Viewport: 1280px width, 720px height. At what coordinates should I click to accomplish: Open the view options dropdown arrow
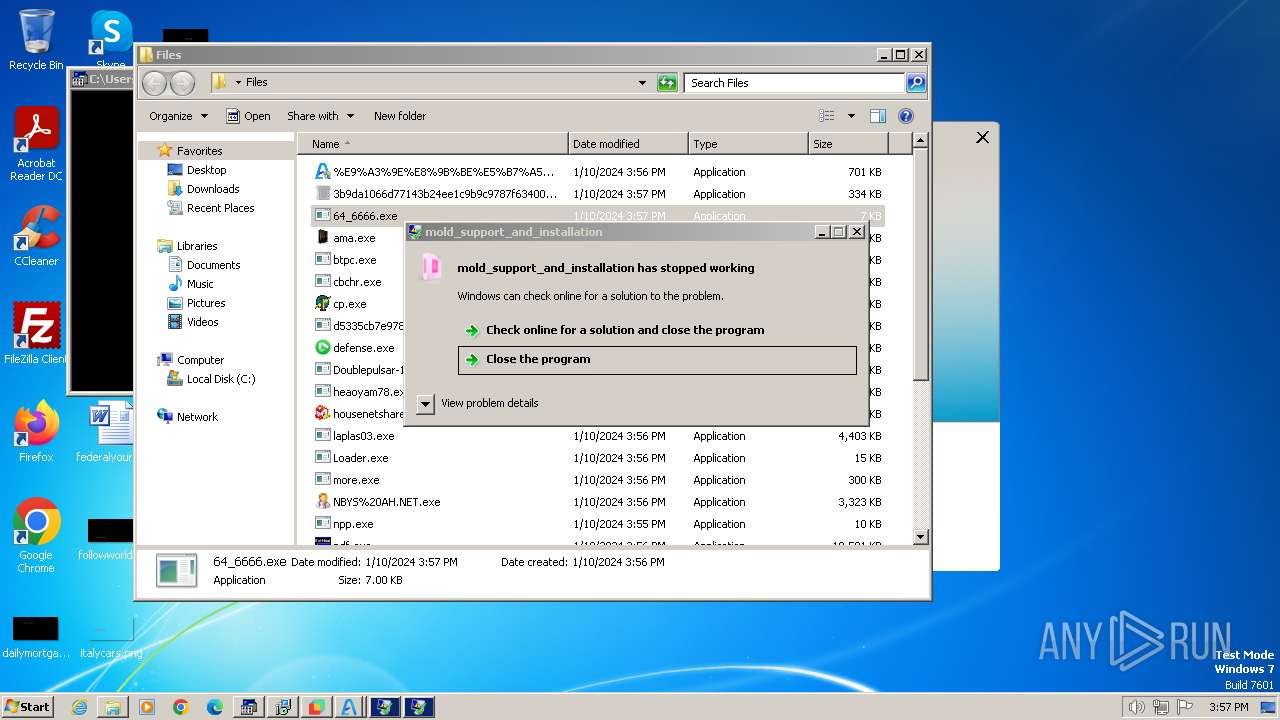pos(851,116)
